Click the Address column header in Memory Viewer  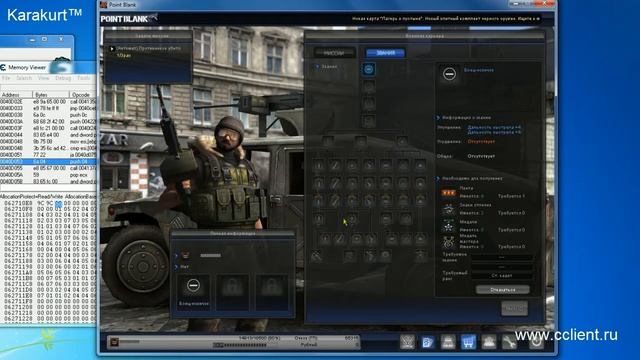(16, 94)
